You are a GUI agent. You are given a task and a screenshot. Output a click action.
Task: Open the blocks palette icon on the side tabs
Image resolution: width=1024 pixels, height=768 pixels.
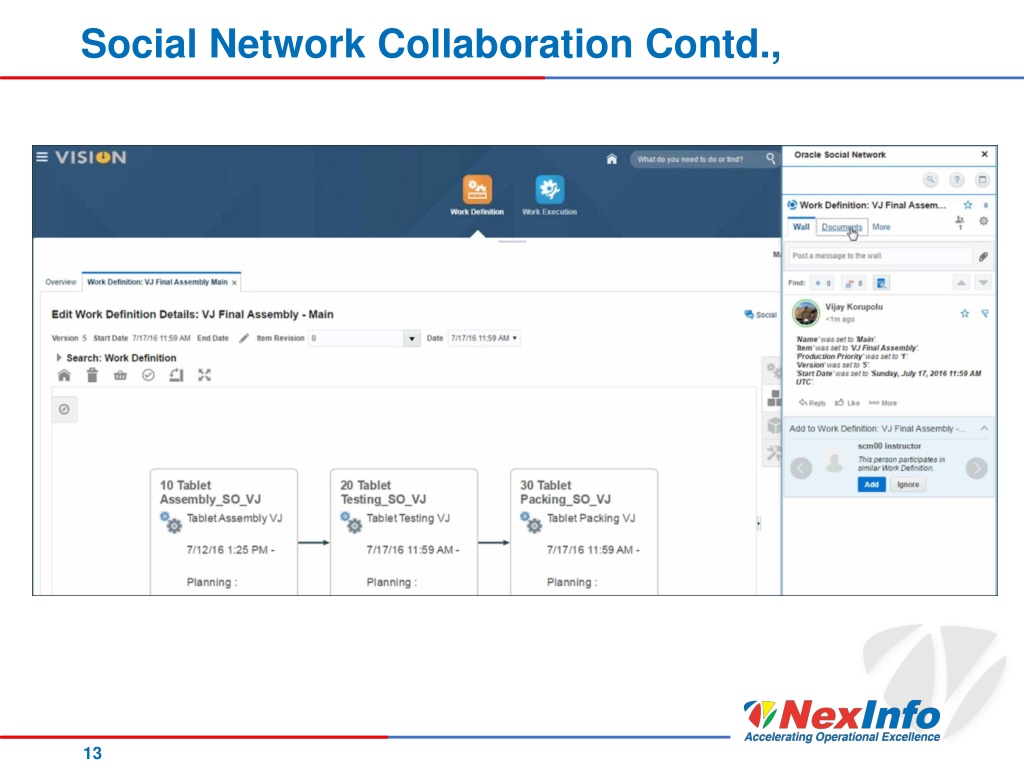(773, 397)
